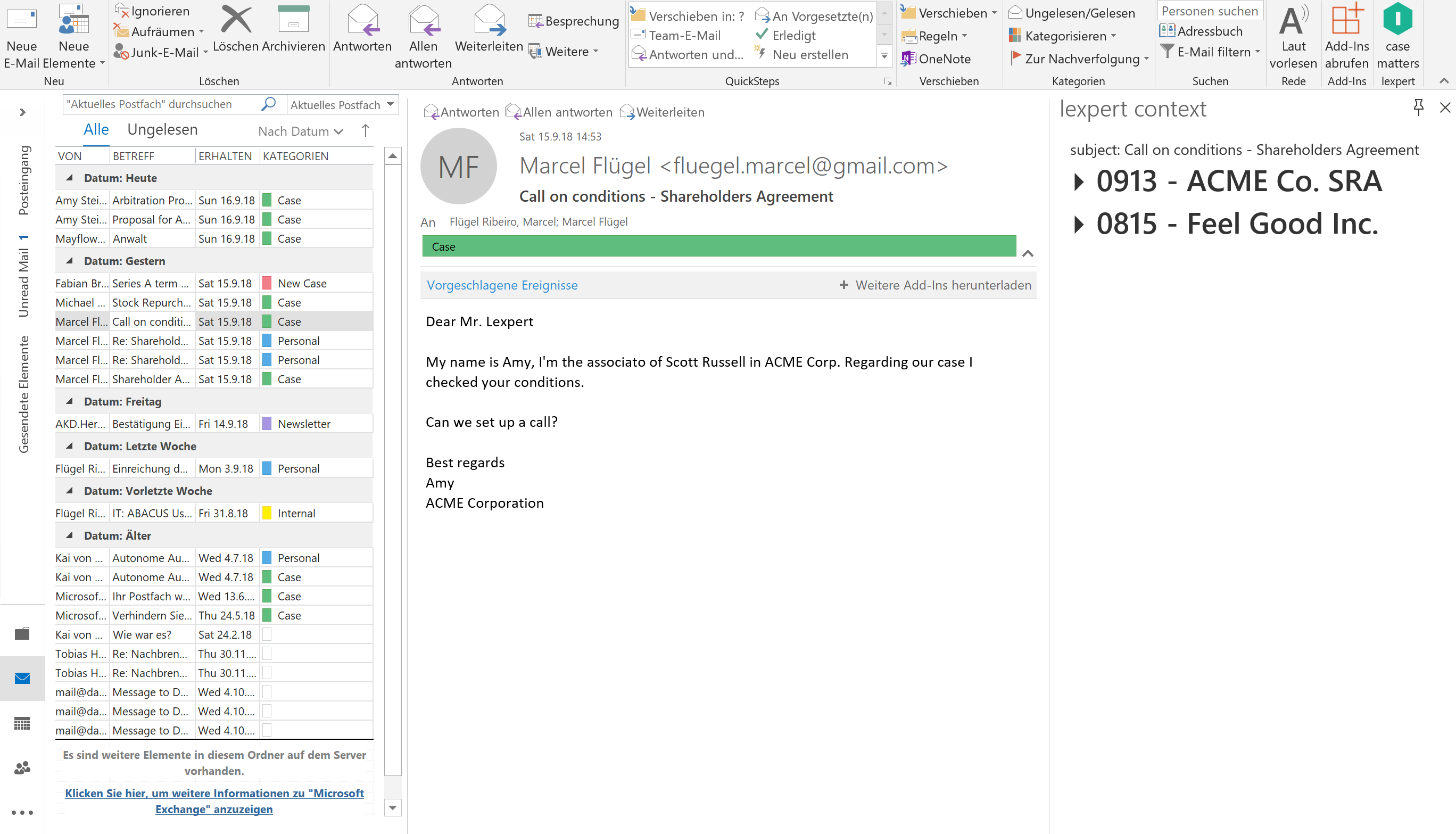Toggle sort order ascending arrow
The height and width of the screenshot is (834, 1456).
[x=365, y=130]
